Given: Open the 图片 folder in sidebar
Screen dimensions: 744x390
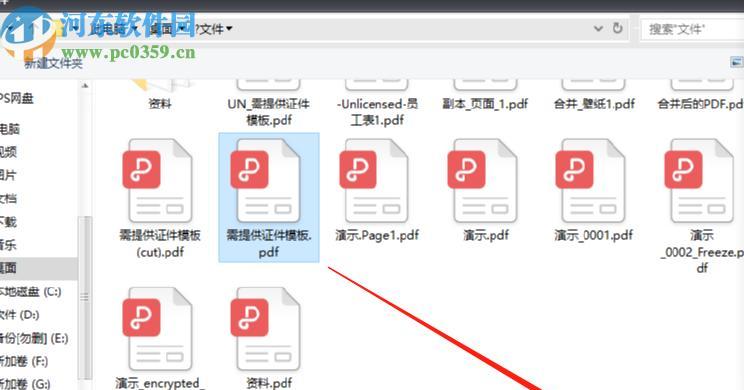Looking at the screenshot, I should (8, 175).
